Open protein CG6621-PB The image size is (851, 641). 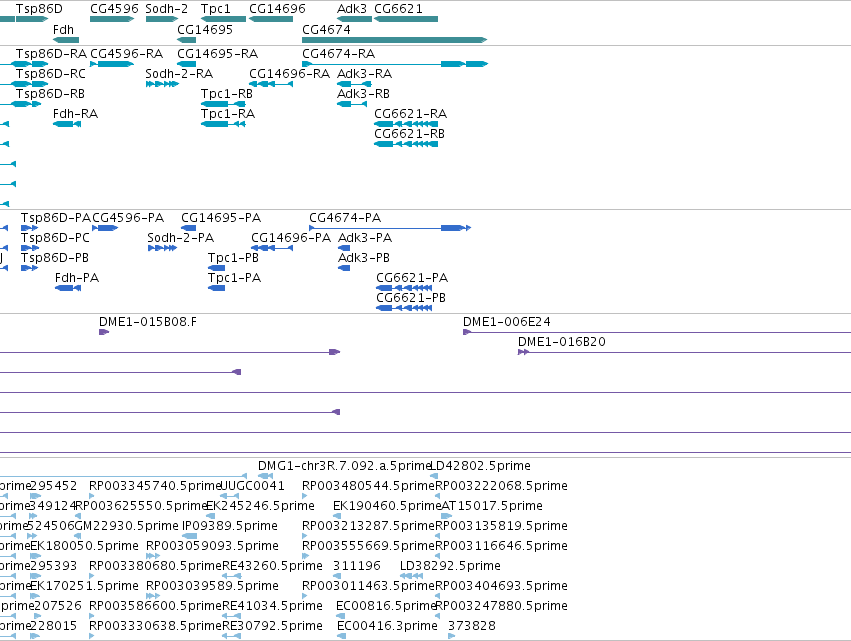pyautogui.click(x=411, y=299)
